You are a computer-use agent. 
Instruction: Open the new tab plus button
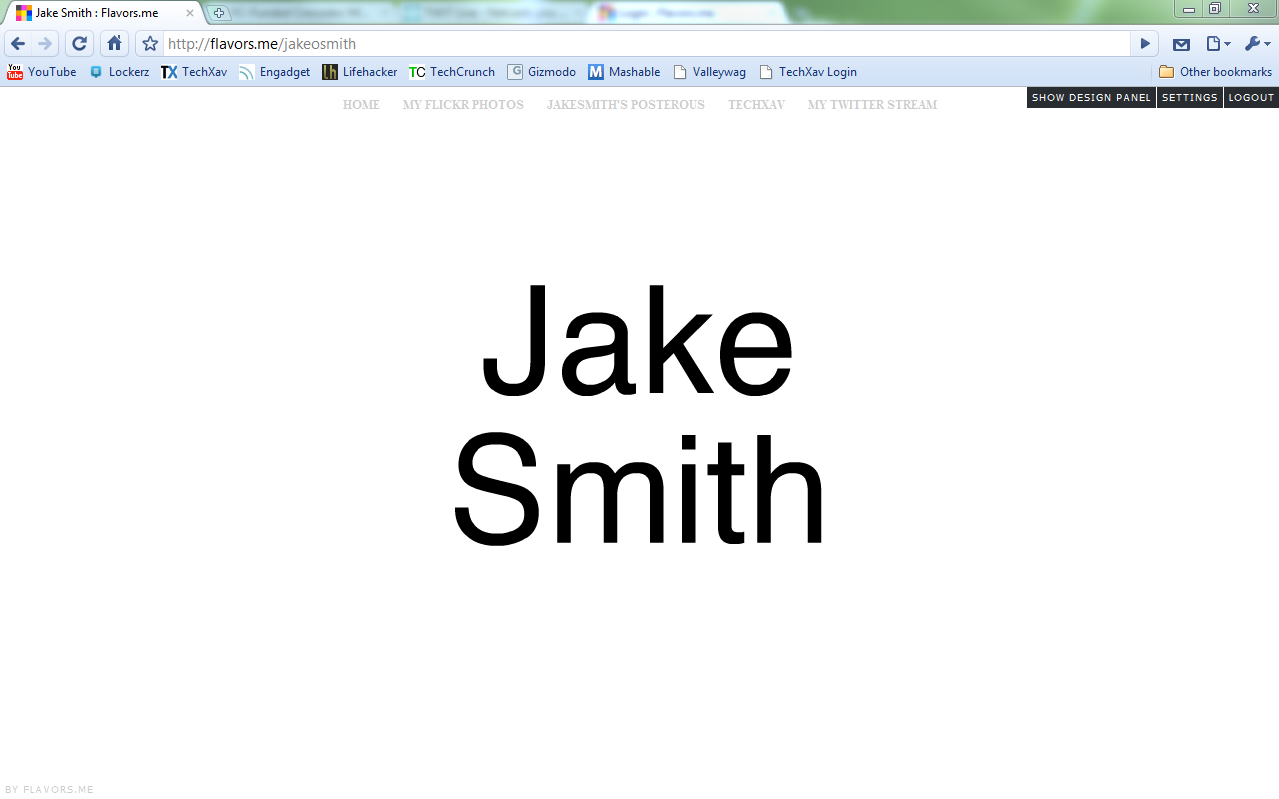pos(219,13)
